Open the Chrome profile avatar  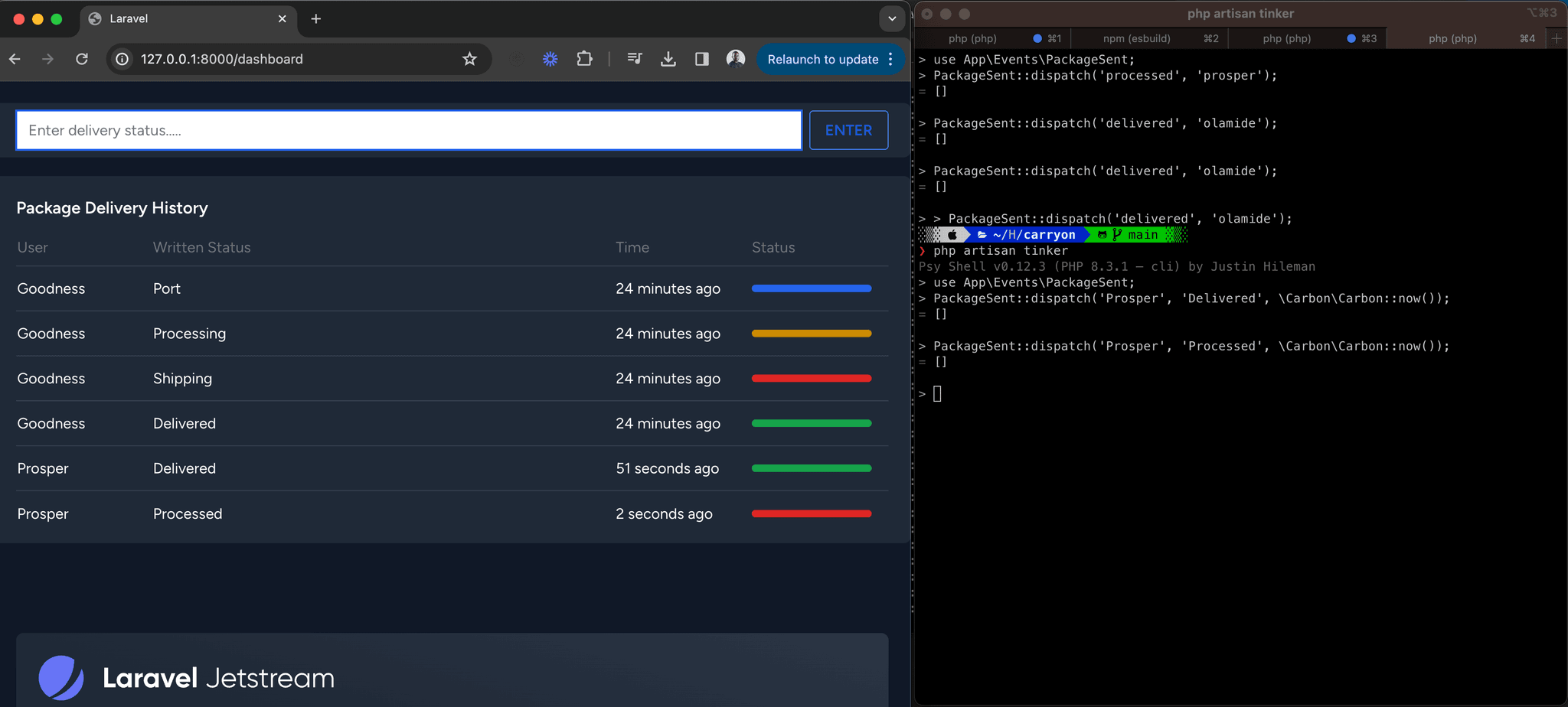[735, 59]
